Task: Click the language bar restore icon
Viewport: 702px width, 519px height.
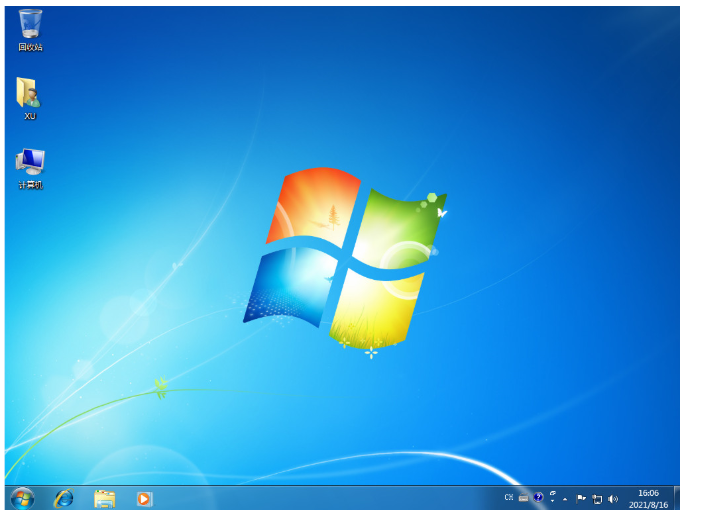Action: [x=552, y=493]
